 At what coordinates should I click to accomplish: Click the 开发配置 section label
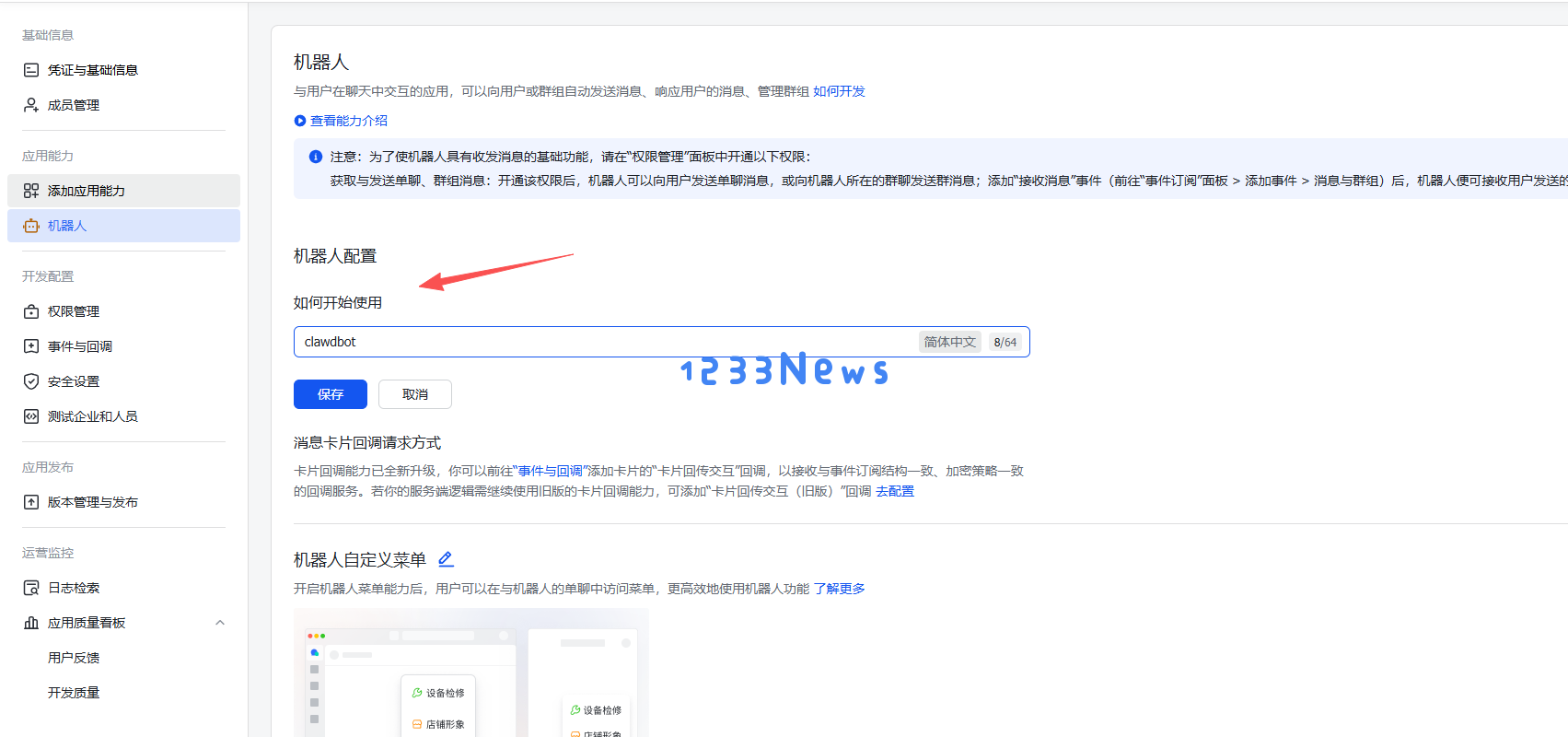48,276
